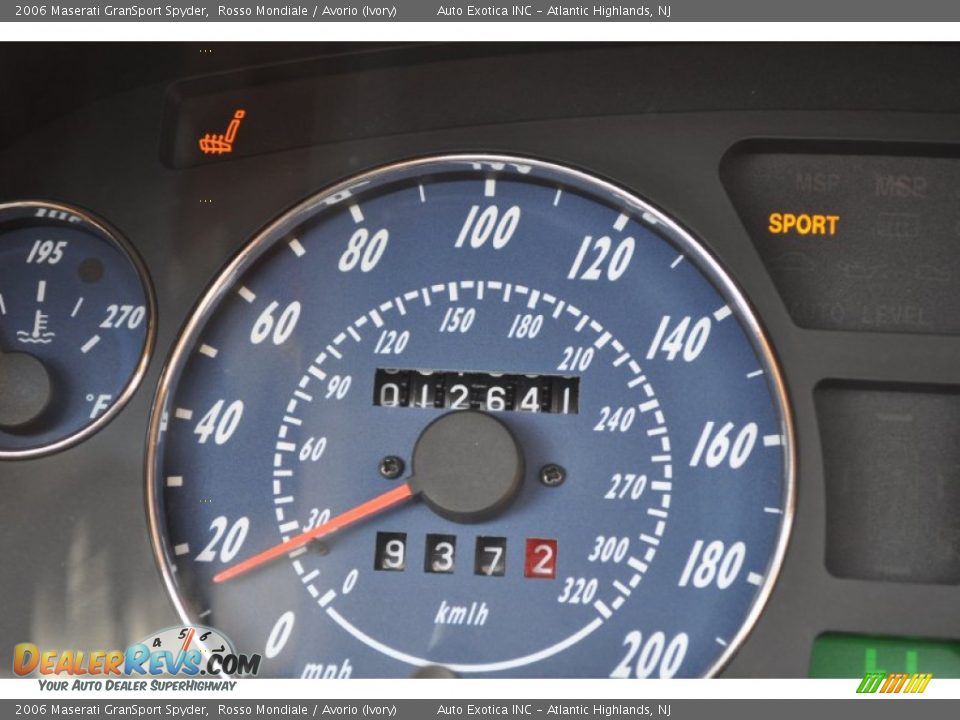This screenshot has height=720, width=960.
Task: Click the screw left of the center hub
Action: pyautogui.click(x=392, y=467)
